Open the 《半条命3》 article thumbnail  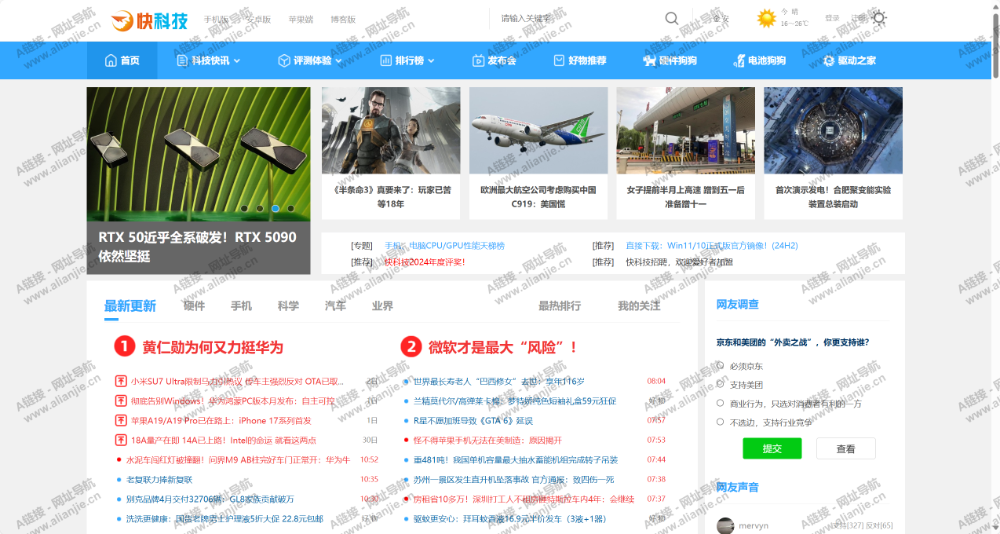[391, 130]
